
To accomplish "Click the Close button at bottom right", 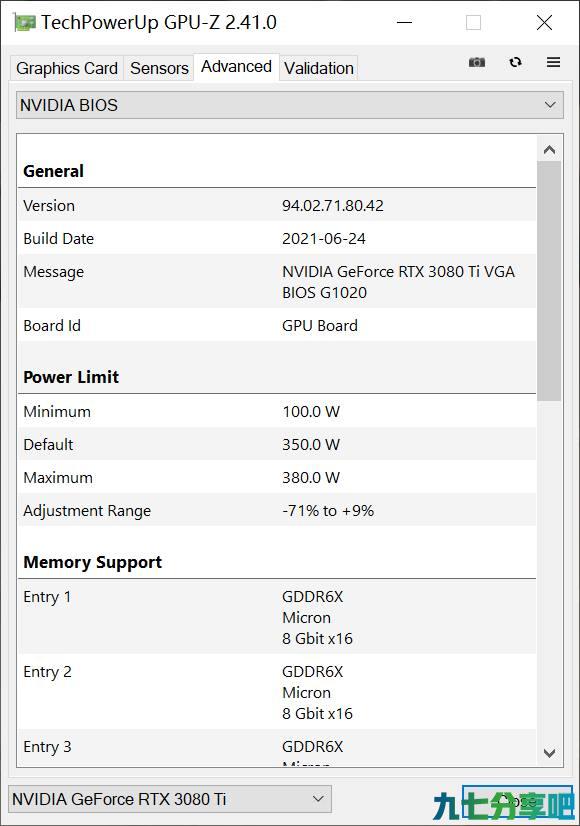I will click(x=517, y=801).
